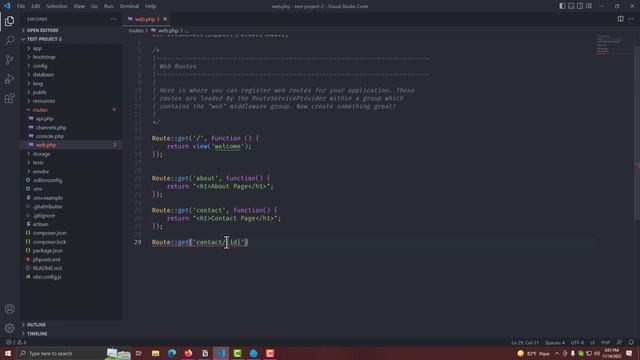This screenshot has width=640, height=360.
Task: Open README.md file
Action: [71, 268]
